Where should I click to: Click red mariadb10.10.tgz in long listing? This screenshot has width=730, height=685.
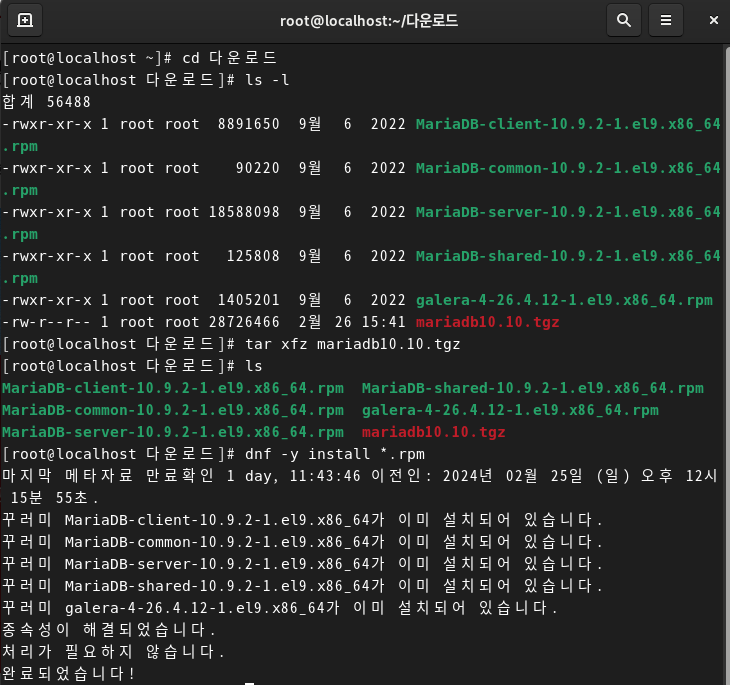(x=487, y=322)
